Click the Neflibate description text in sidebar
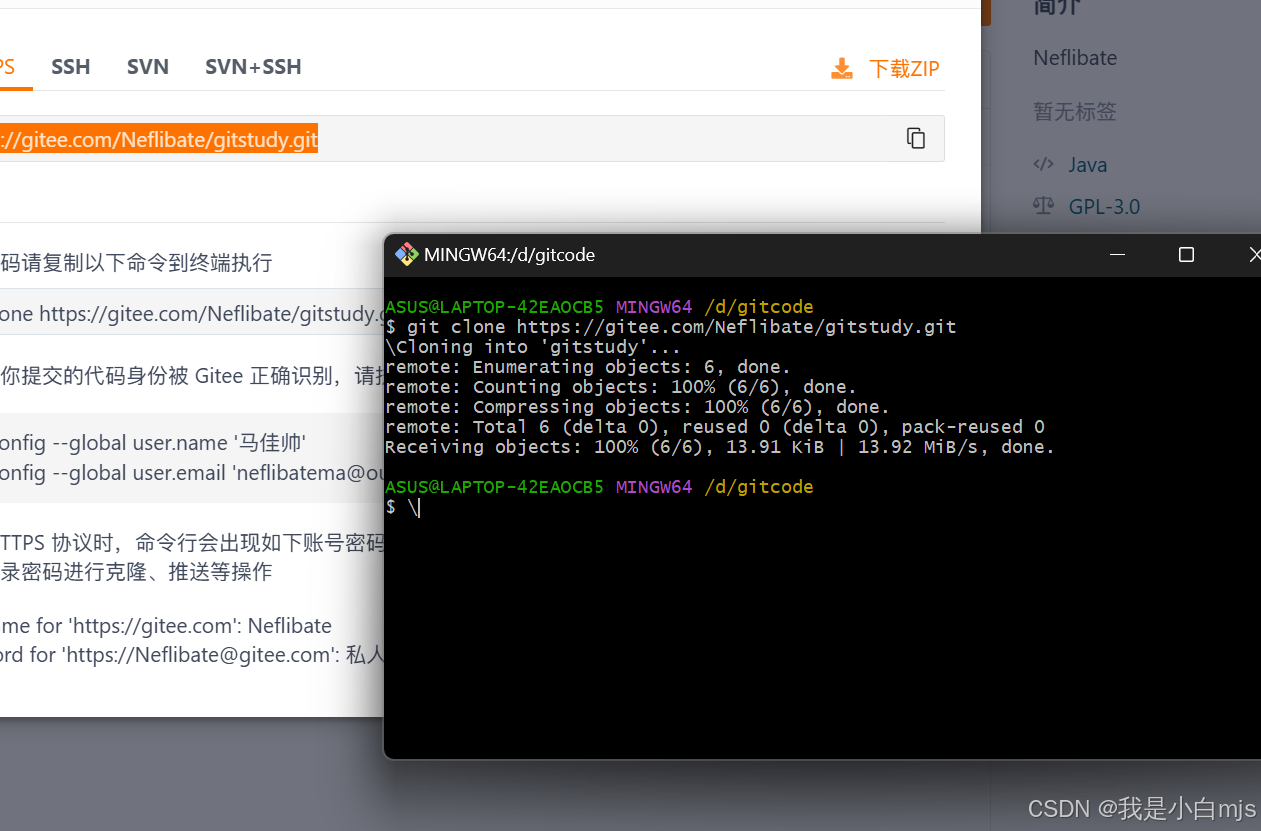The width and height of the screenshot is (1261, 831). pyautogui.click(x=1075, y=58)
